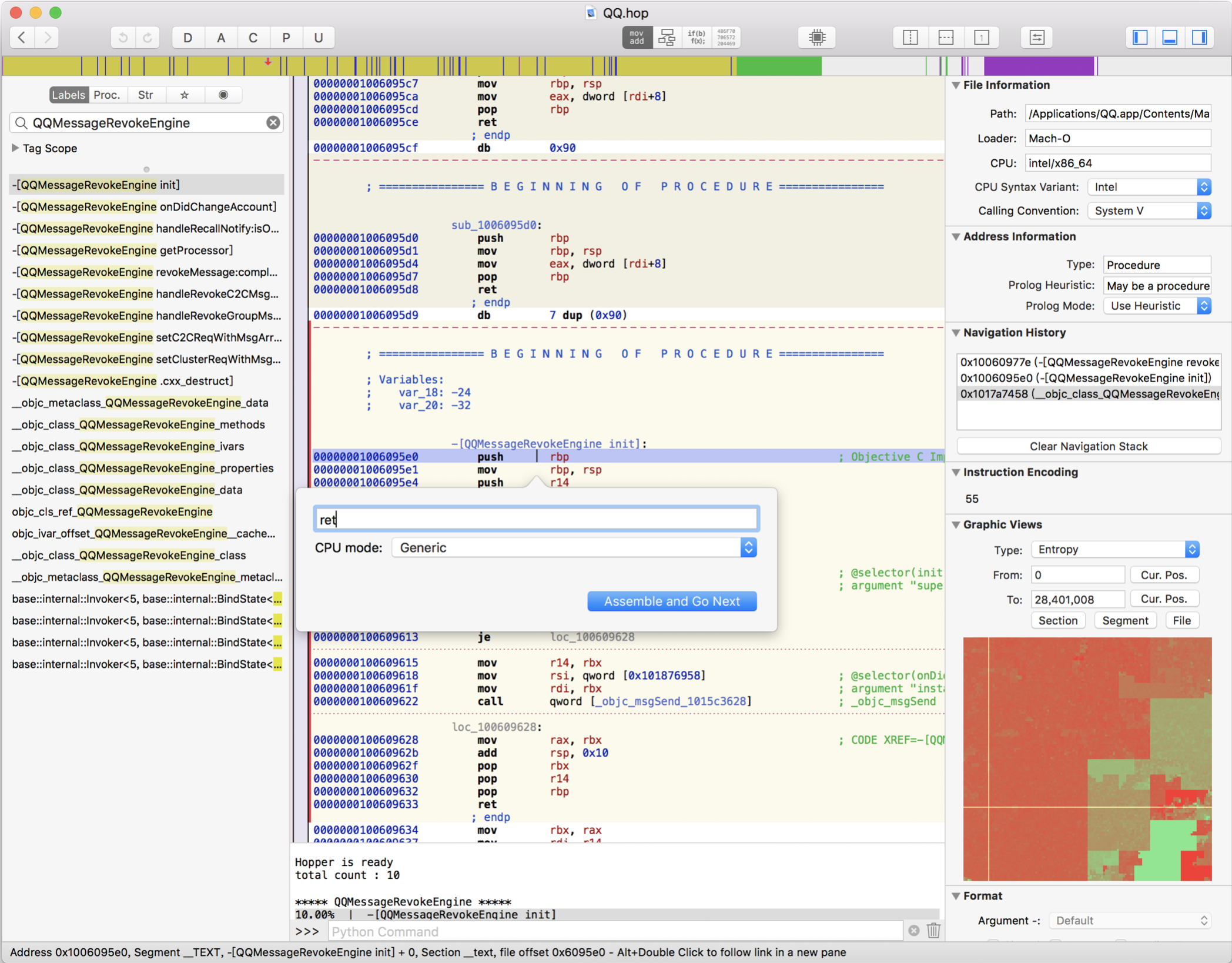Click the Python Command input field

[615, 931]
